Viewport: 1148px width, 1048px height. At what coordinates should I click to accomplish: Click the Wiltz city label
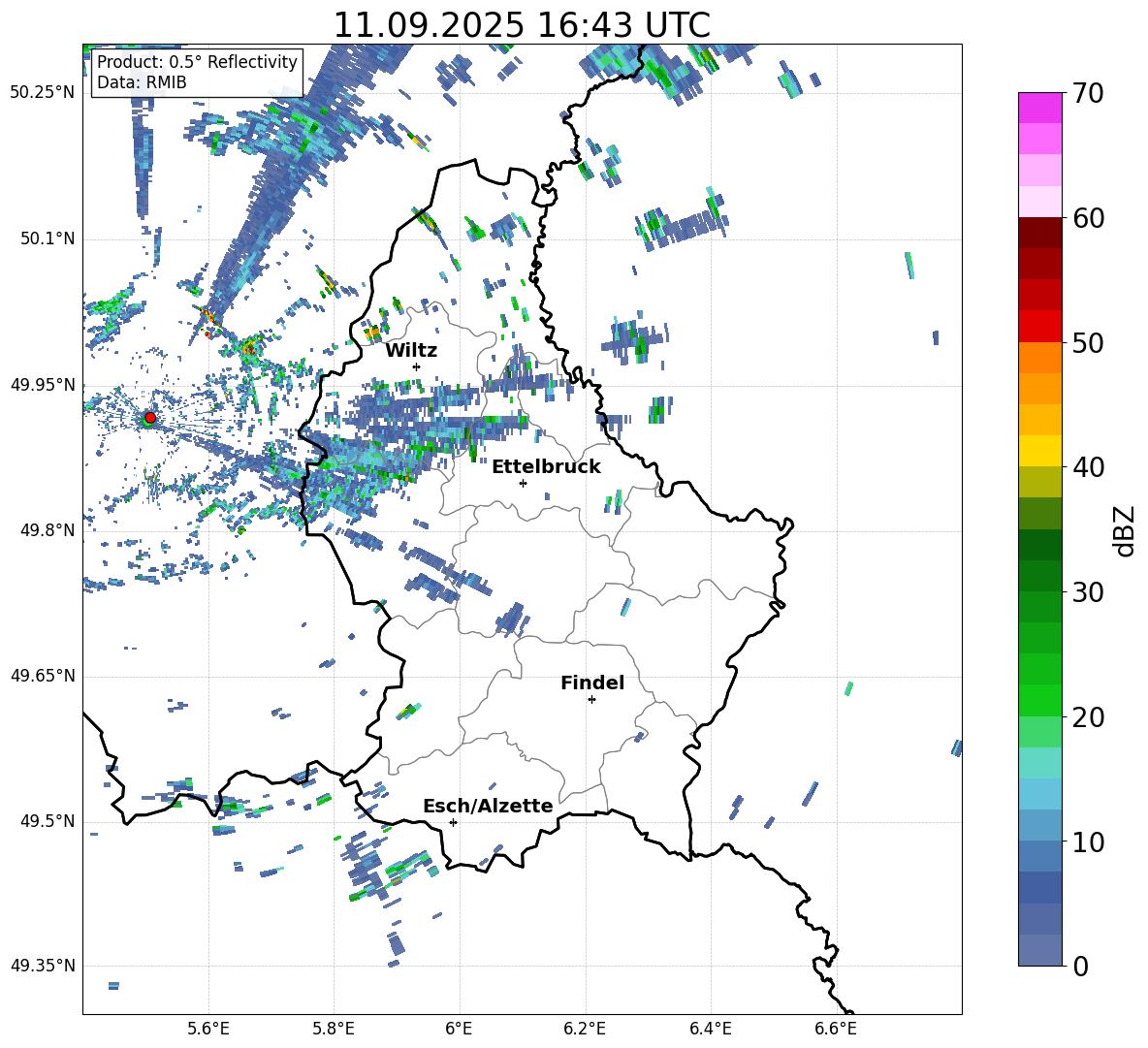click(x=411, y=351)
